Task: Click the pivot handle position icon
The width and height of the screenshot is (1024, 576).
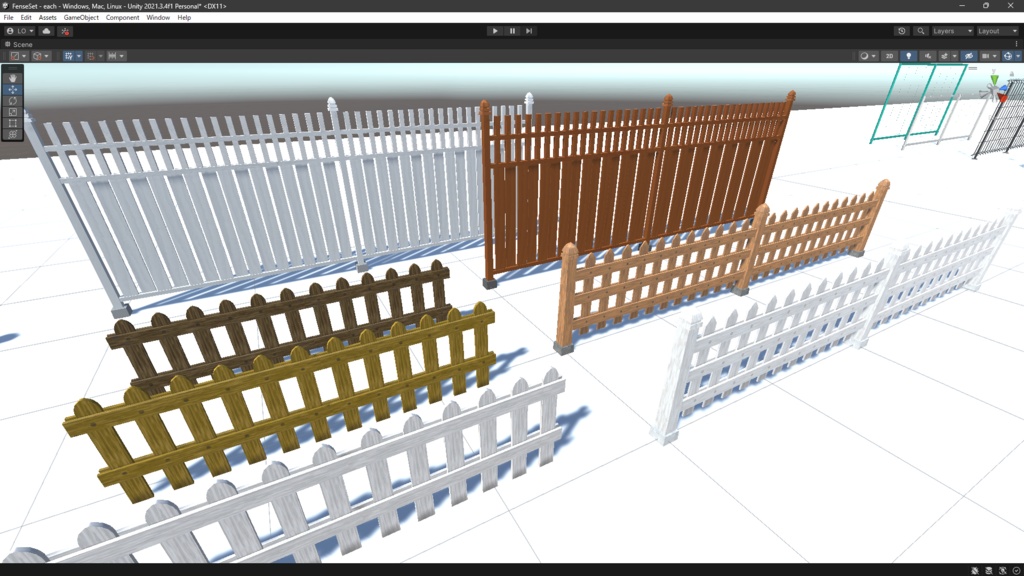Action: [x=14, y=56]
